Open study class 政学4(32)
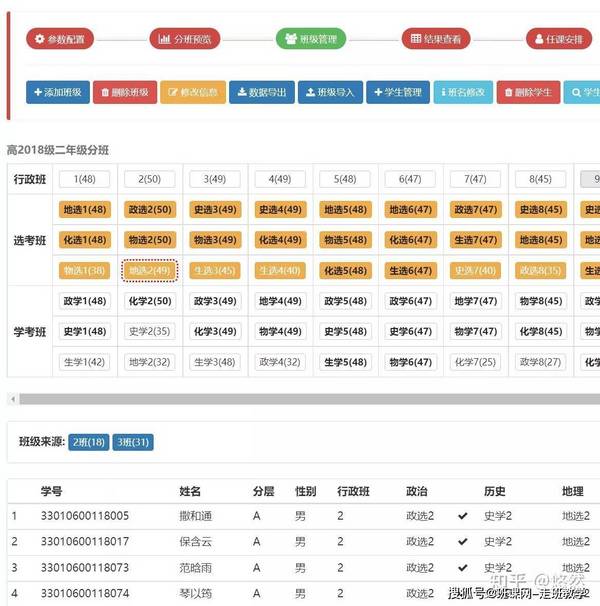 click(280, 362)
